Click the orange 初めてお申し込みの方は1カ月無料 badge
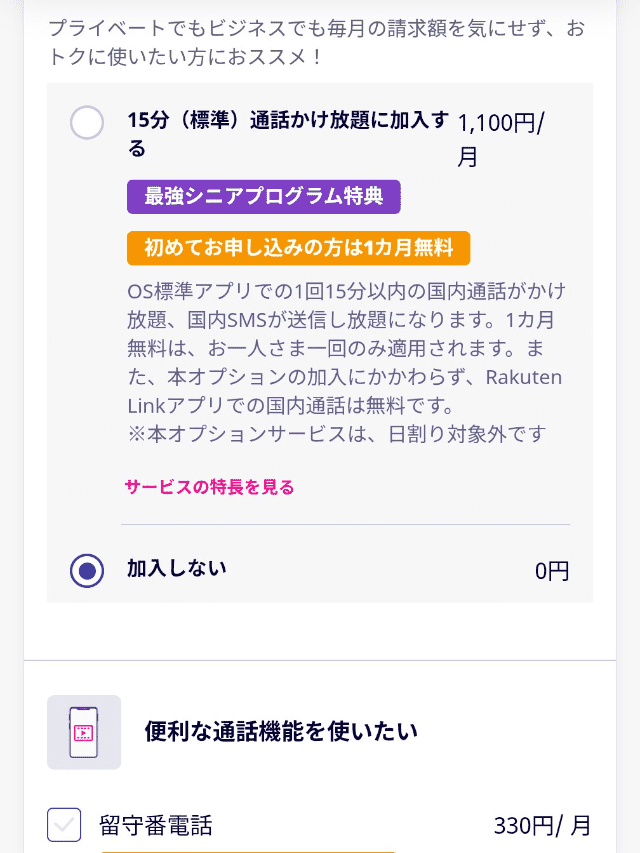This screenshot has height=853, width=640. 298,248
